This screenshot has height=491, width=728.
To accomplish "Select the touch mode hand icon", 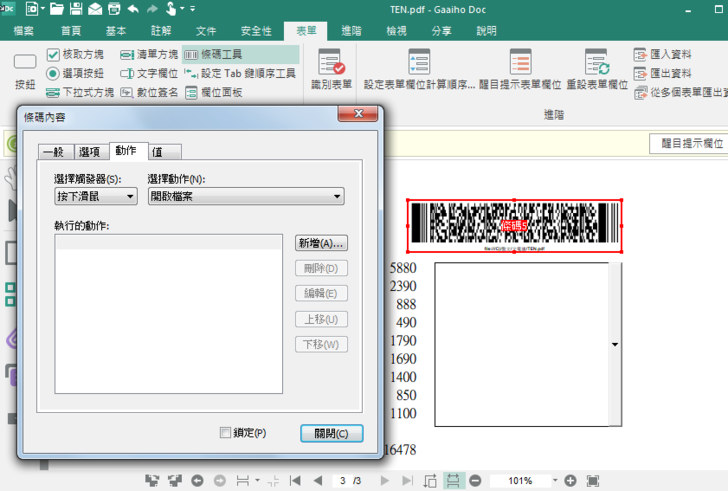I will (171, 9).
